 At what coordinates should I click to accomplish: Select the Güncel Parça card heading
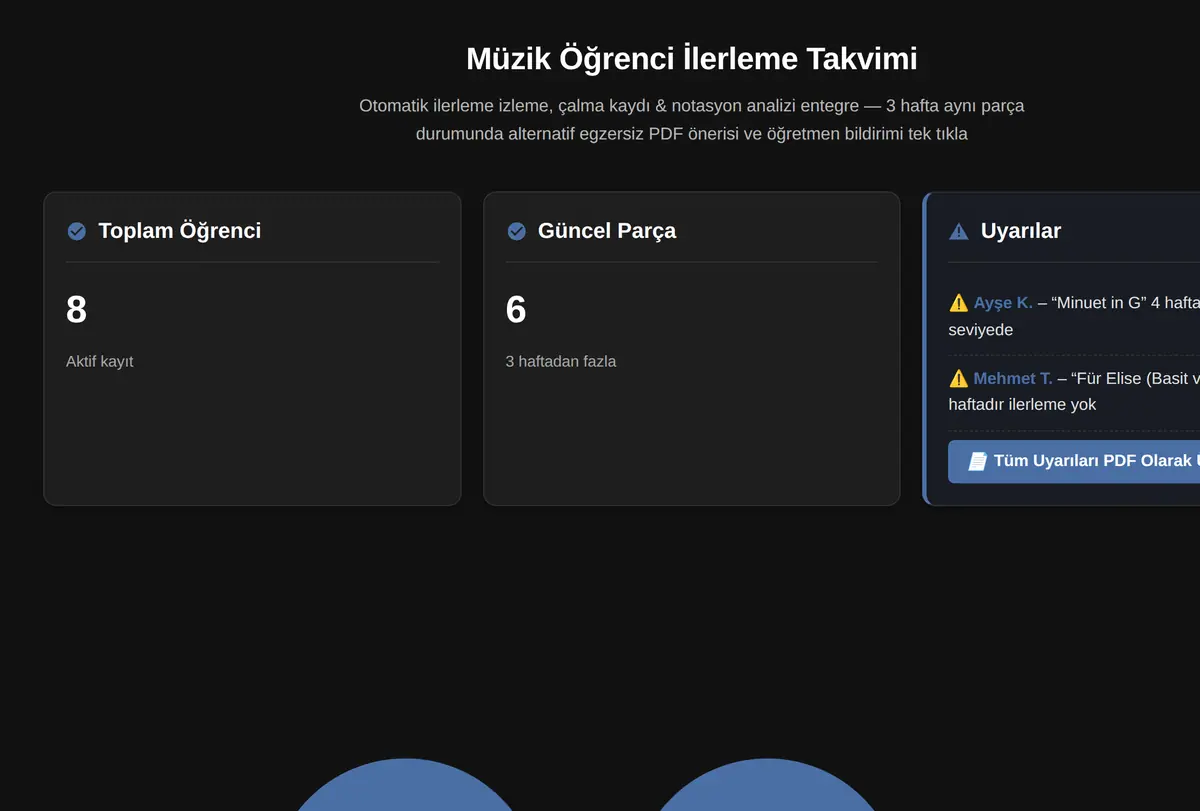(x=607, y=231)
